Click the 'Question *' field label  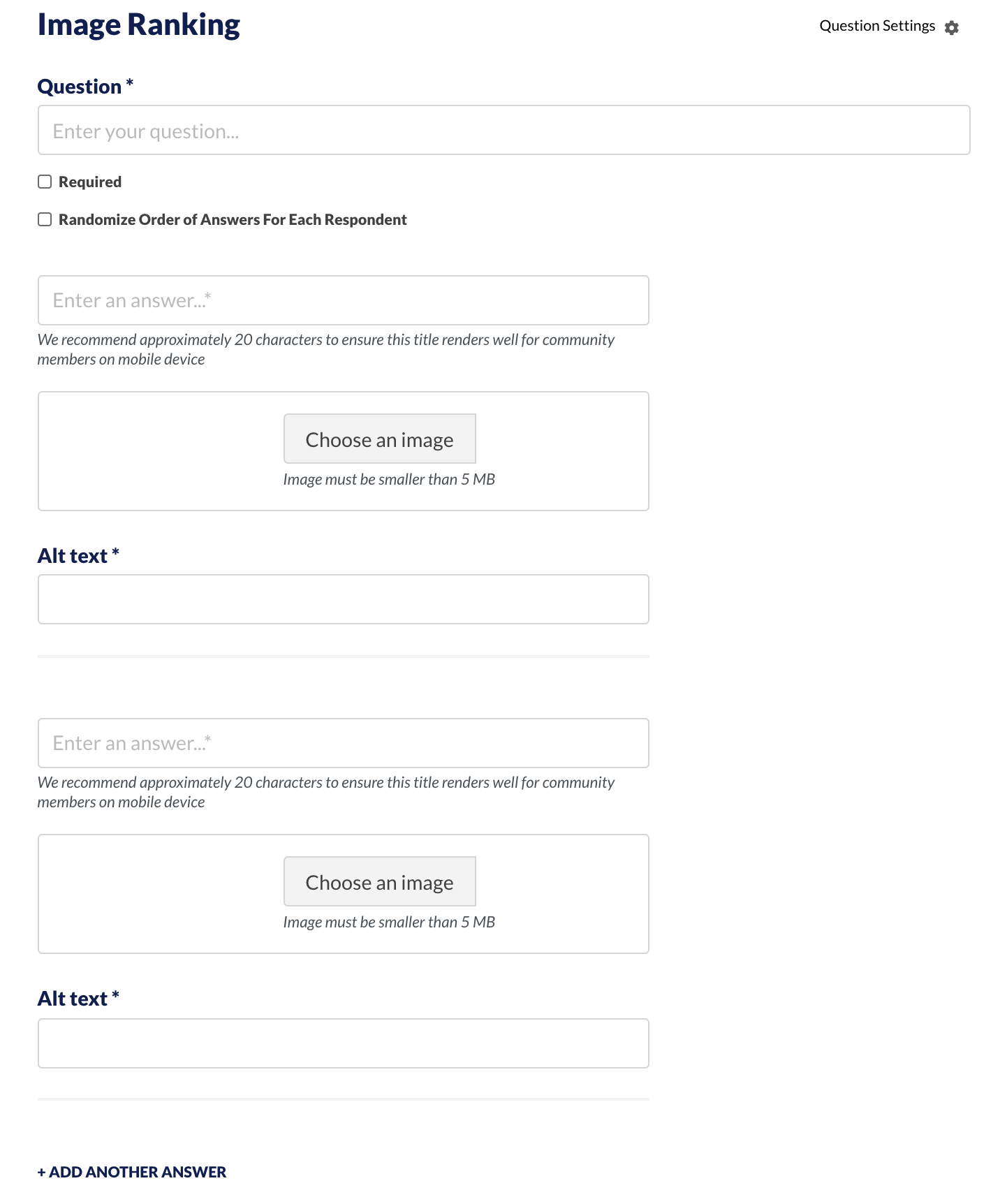point(85,87)
